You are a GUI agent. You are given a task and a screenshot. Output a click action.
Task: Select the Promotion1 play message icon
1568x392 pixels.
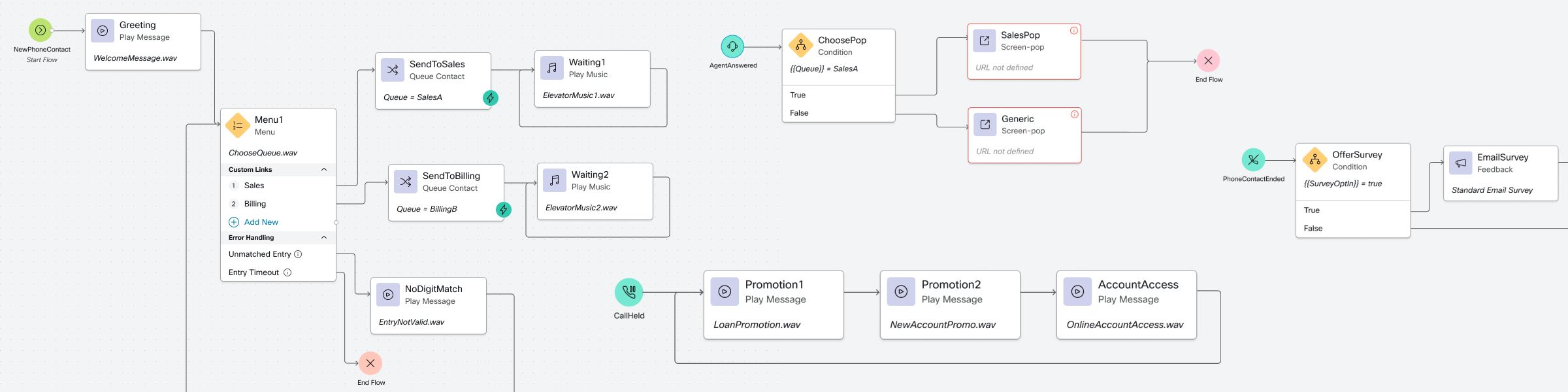(x=725, y=291)
